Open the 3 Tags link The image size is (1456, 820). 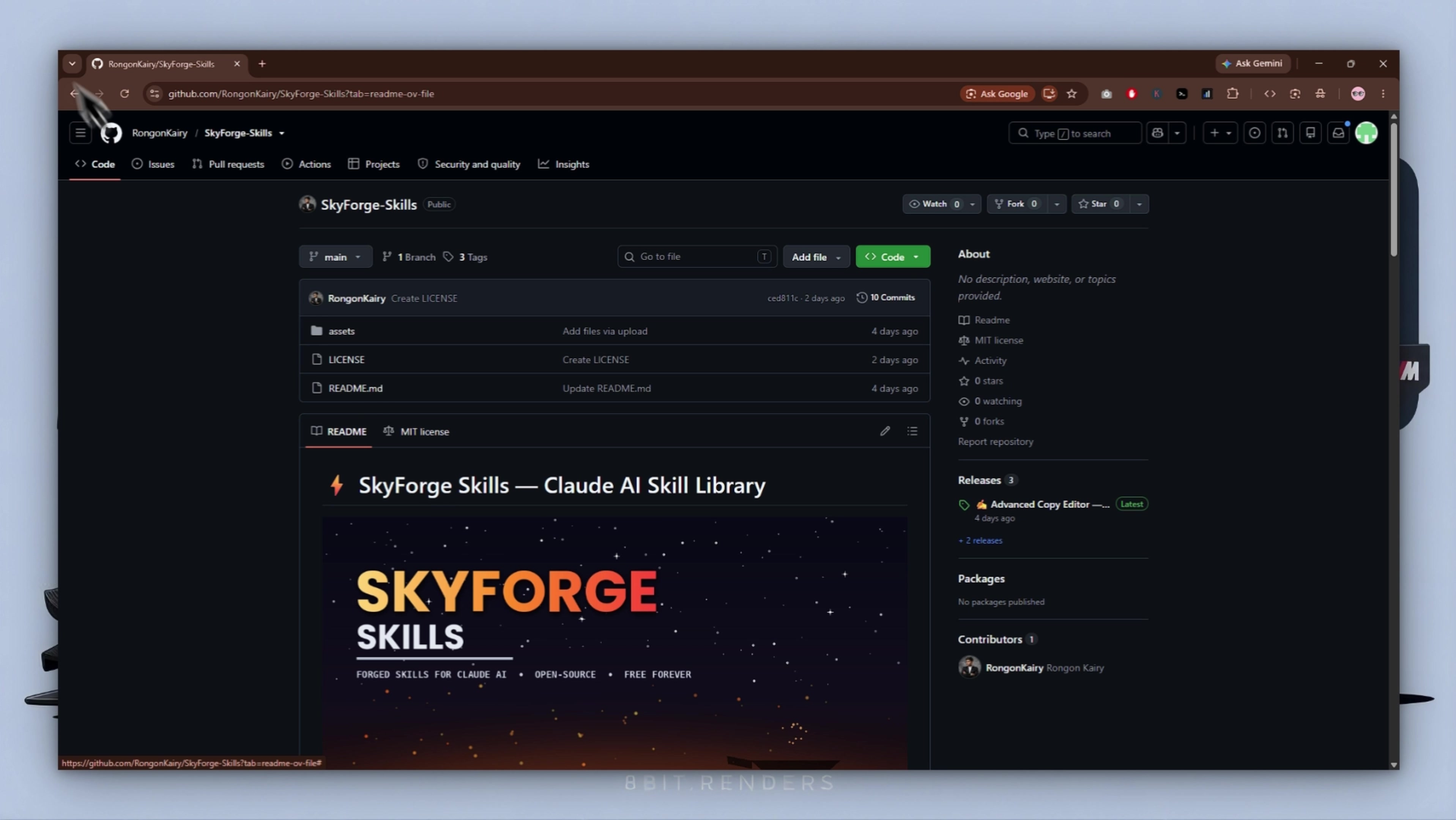[x=465, y=257]
